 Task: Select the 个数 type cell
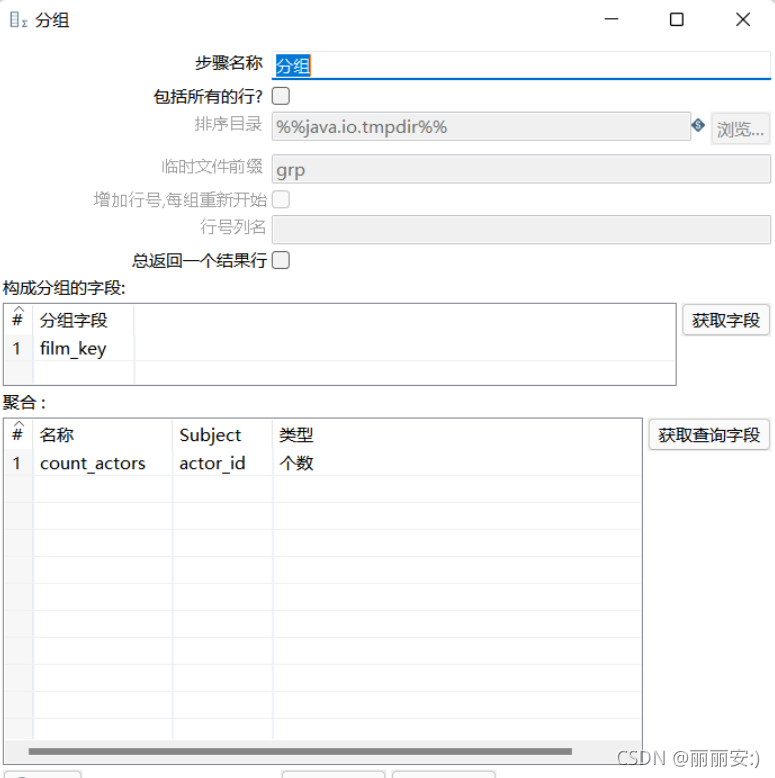[457, 463]
